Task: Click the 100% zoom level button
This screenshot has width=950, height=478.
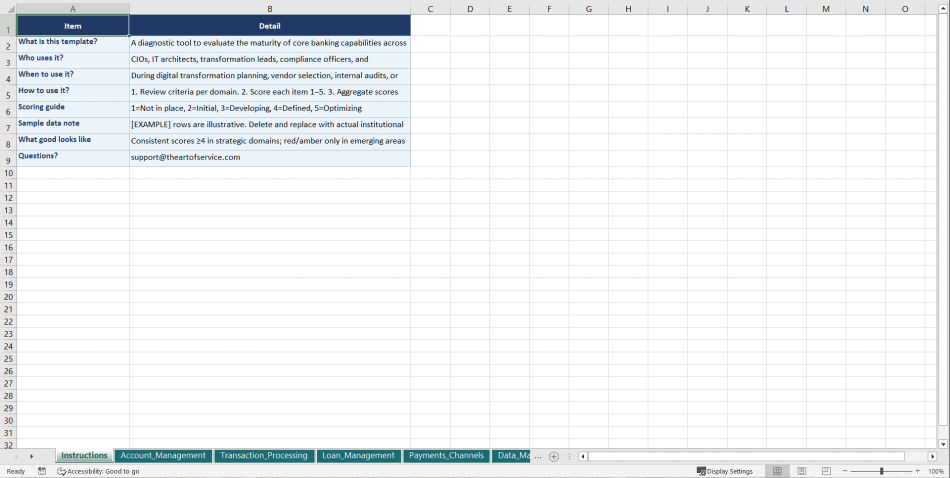Action: click(x=936, y=471)
